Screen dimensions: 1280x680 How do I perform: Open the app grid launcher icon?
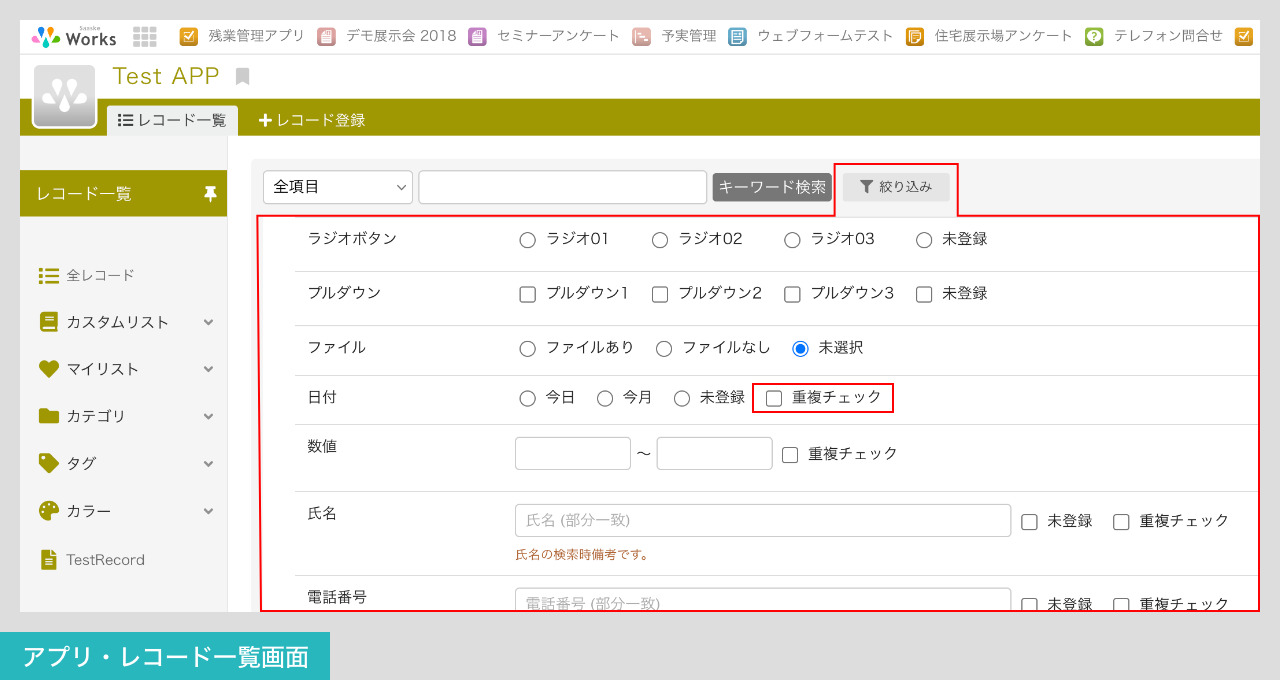tap(145, 37)
